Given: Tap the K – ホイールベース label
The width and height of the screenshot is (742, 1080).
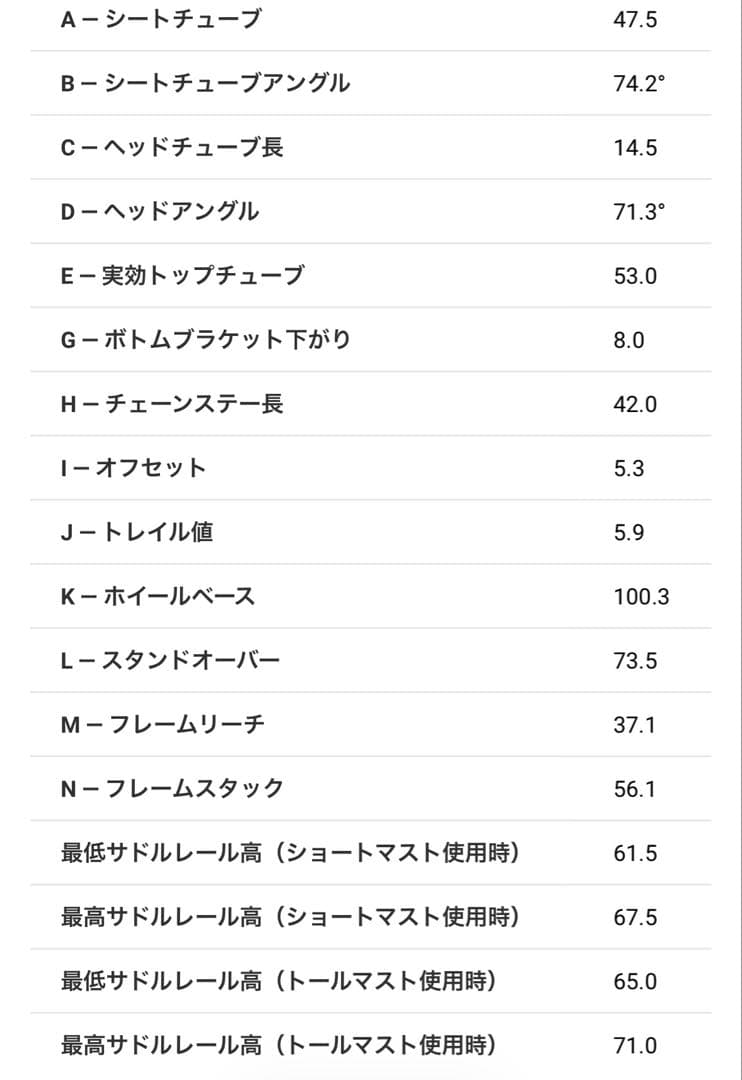Looking at the screenshot, I should point(158,597).
